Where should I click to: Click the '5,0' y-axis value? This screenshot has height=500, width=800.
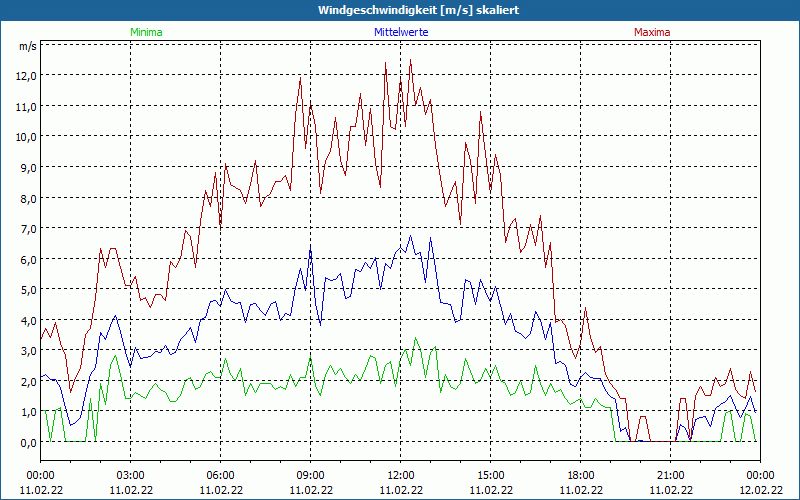tap(28, 290)
